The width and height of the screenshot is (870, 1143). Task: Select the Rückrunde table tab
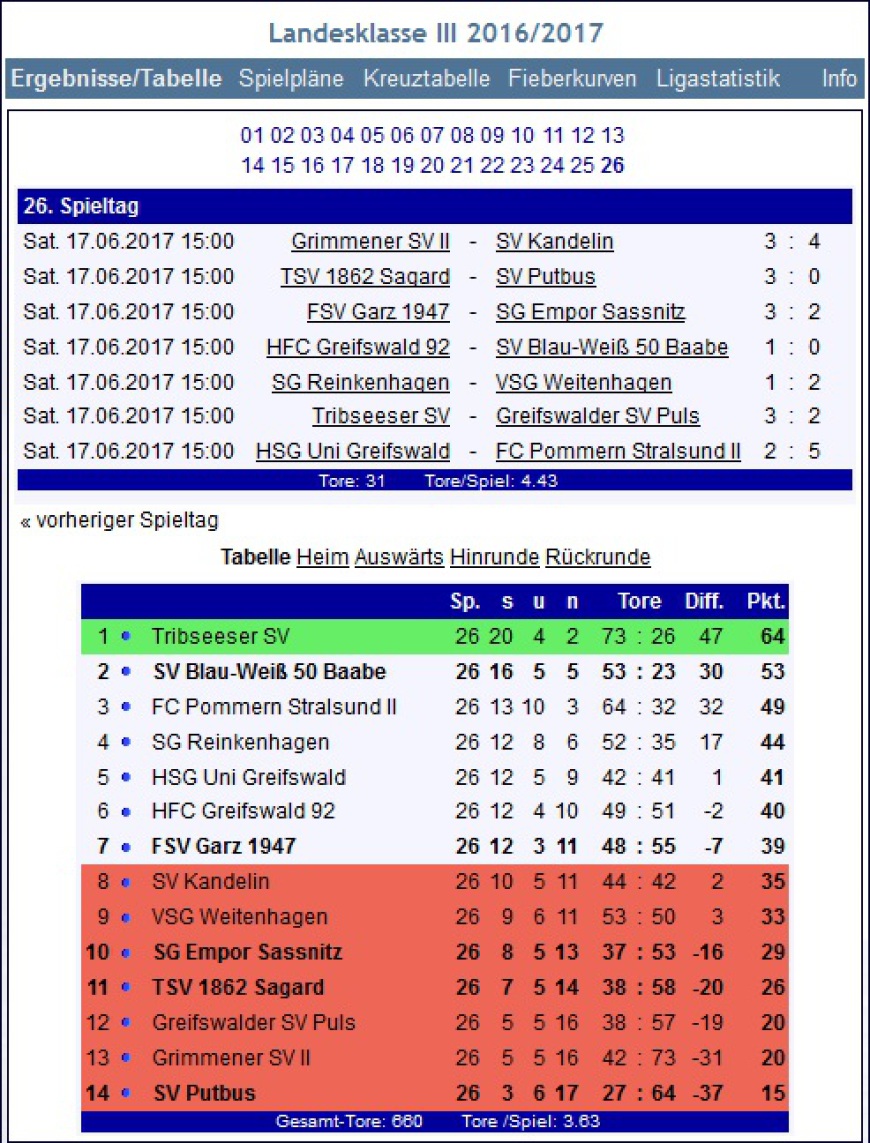[x=598, y=557]
